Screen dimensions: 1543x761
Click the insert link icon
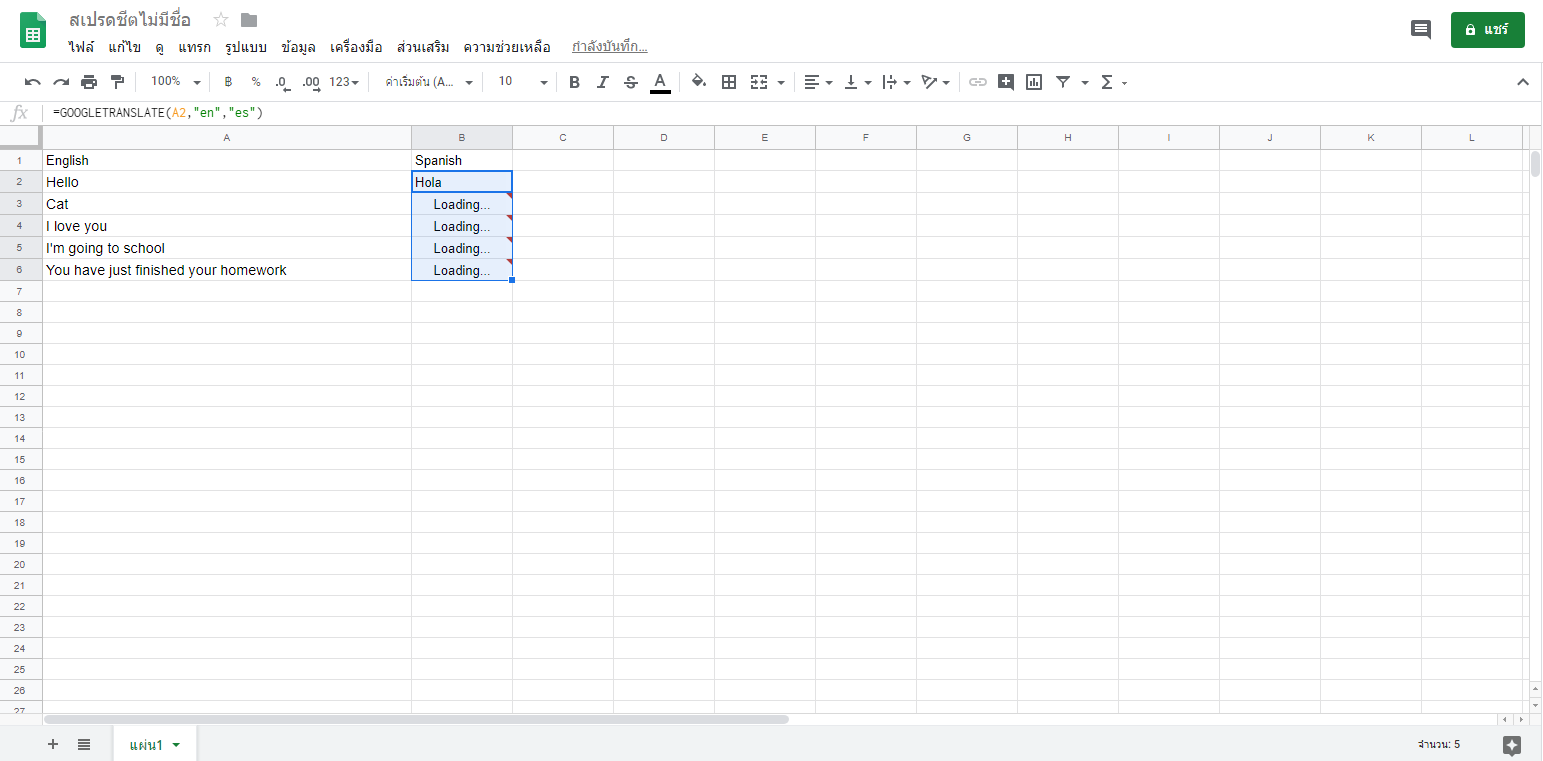coord(978,82)
